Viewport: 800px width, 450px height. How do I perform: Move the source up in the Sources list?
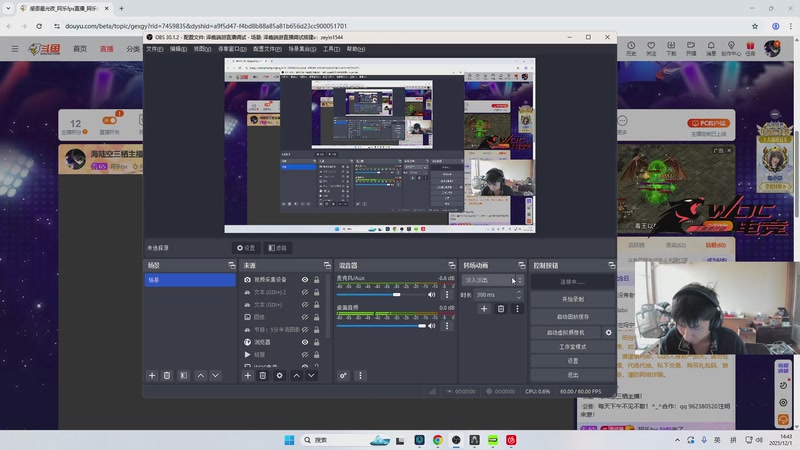(x=296, y=376)
